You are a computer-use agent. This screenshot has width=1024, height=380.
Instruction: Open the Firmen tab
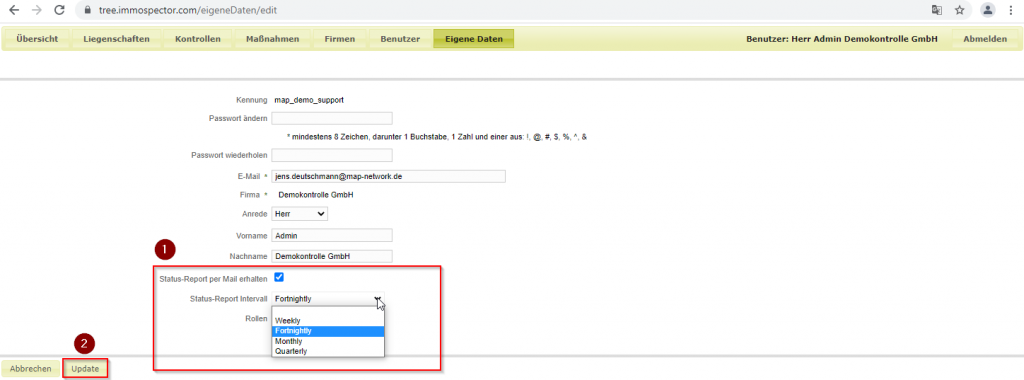coord(340,39)
